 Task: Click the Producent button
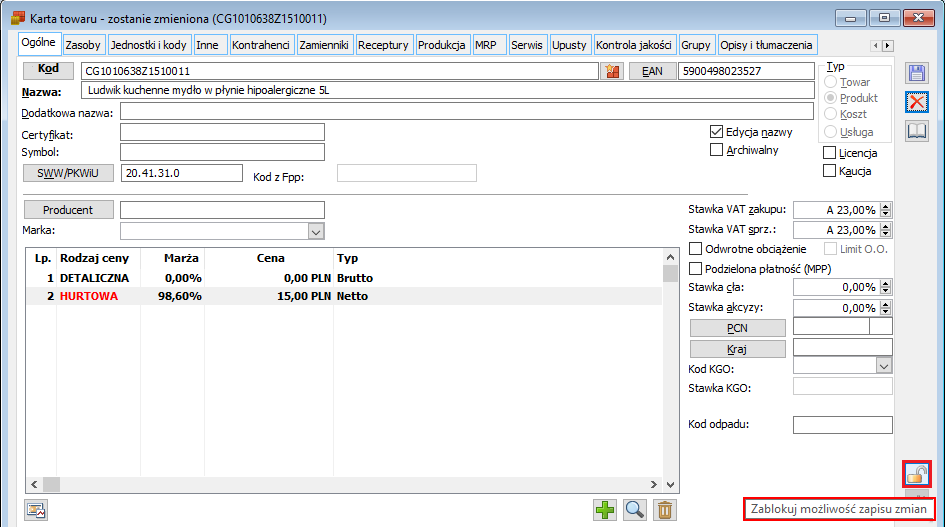tap(68, 210)
